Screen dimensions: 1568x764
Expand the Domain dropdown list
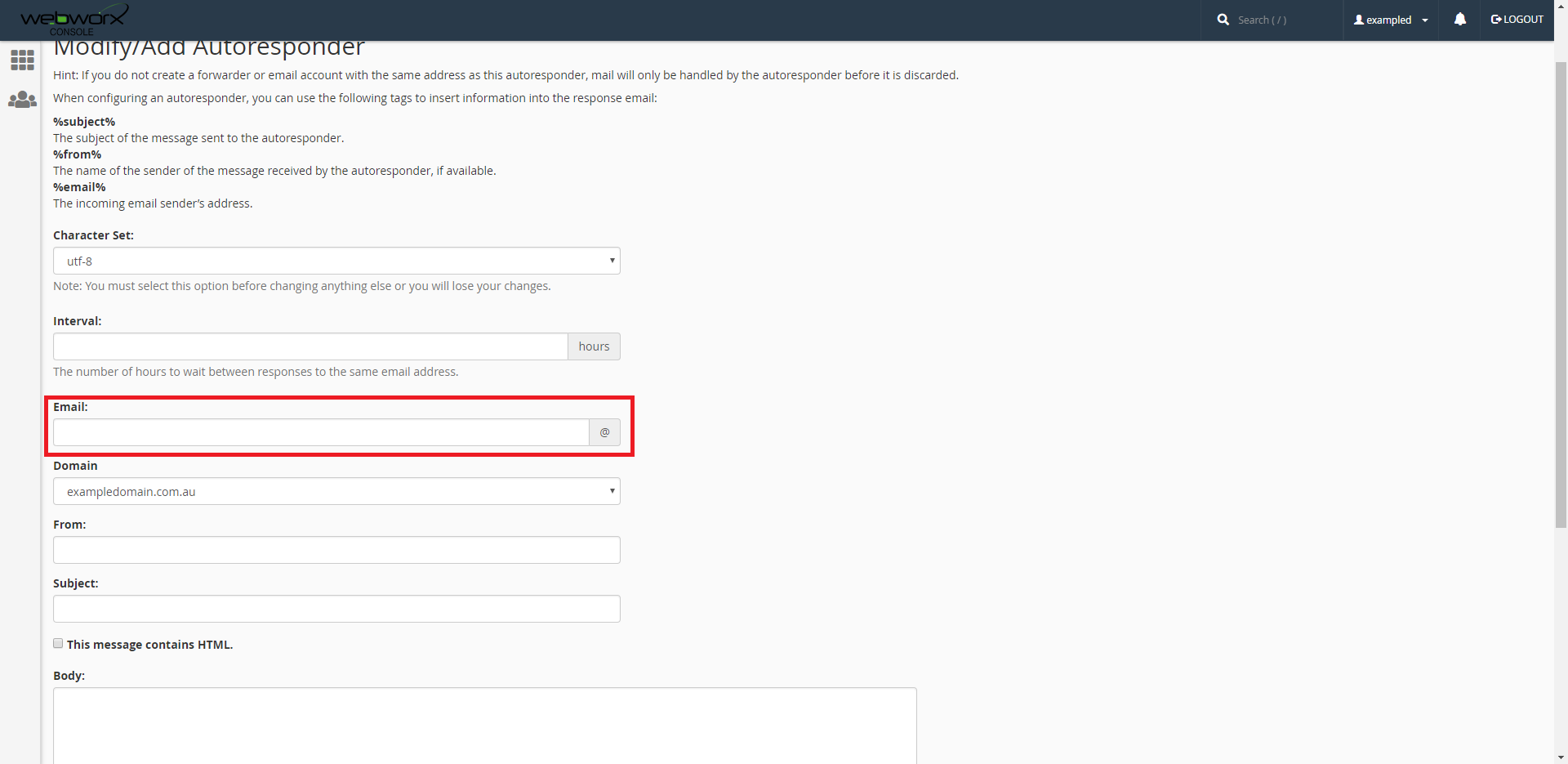336,492
